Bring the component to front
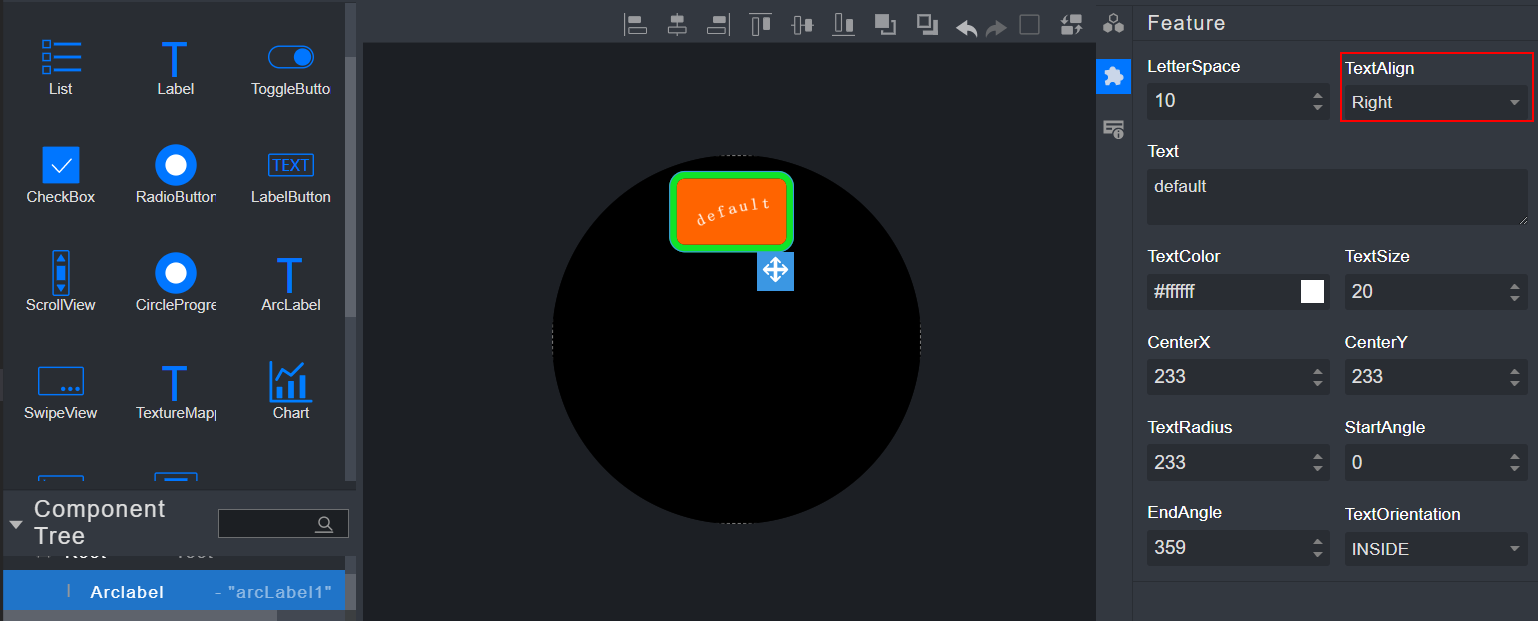1538x621 pixels. tap(885, 25)
